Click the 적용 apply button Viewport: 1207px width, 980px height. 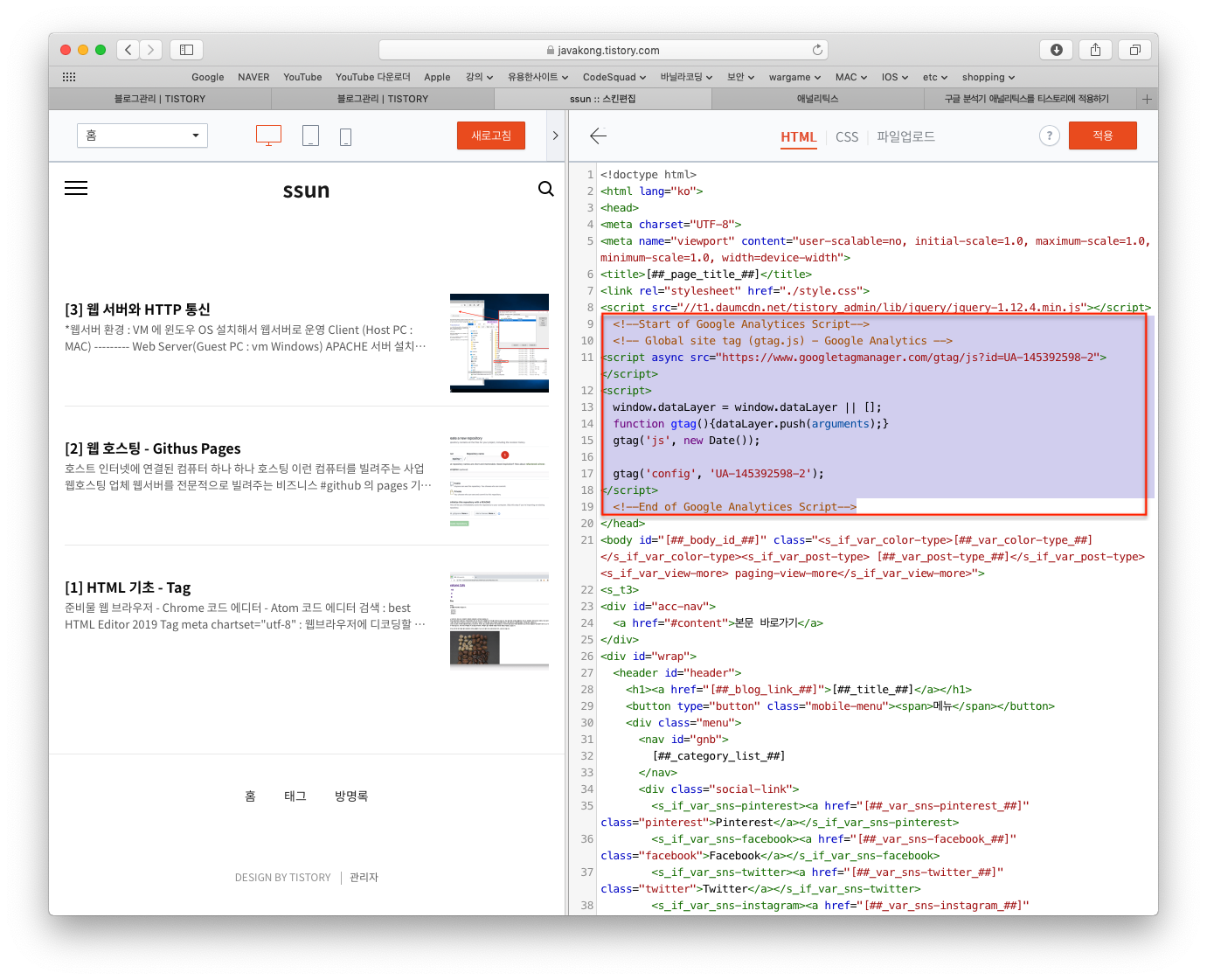click(1103, 136)
